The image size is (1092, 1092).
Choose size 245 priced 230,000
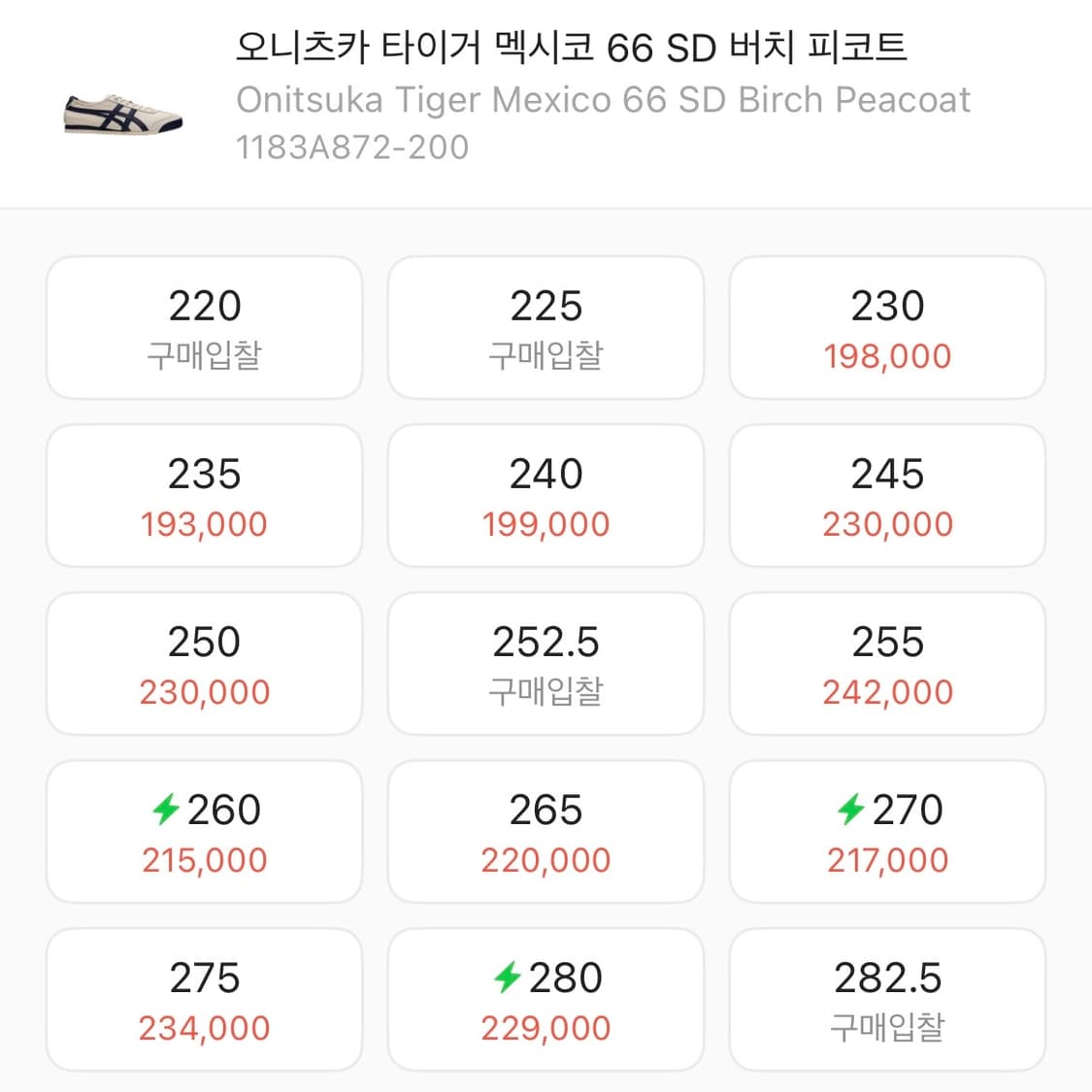tap(887, 495)
